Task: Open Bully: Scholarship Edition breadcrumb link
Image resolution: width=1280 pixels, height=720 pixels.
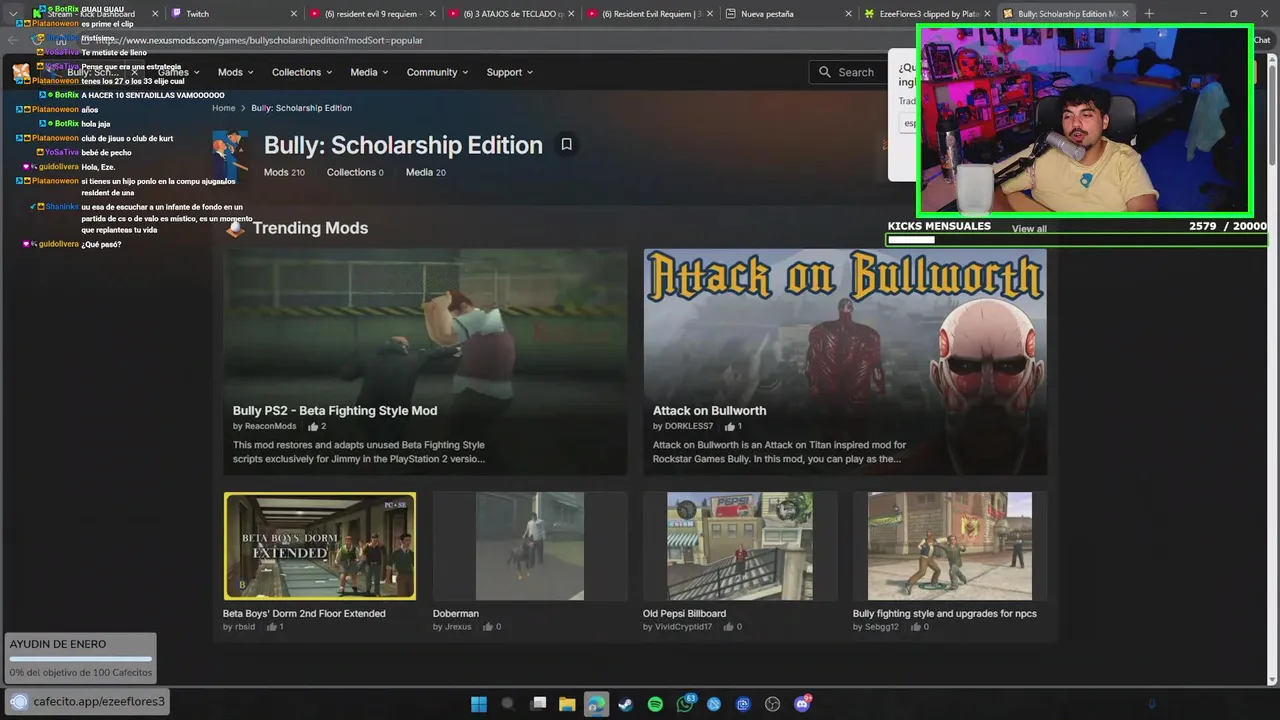Action: [x=301, y=108]
